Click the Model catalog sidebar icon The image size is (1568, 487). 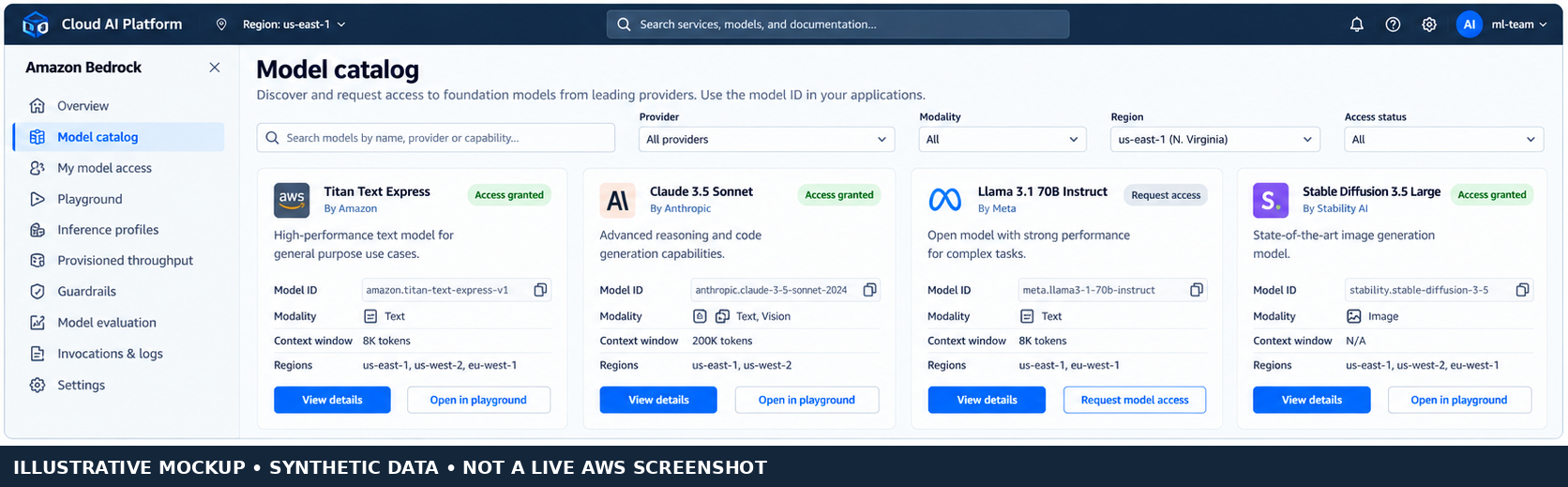[38, 137]
